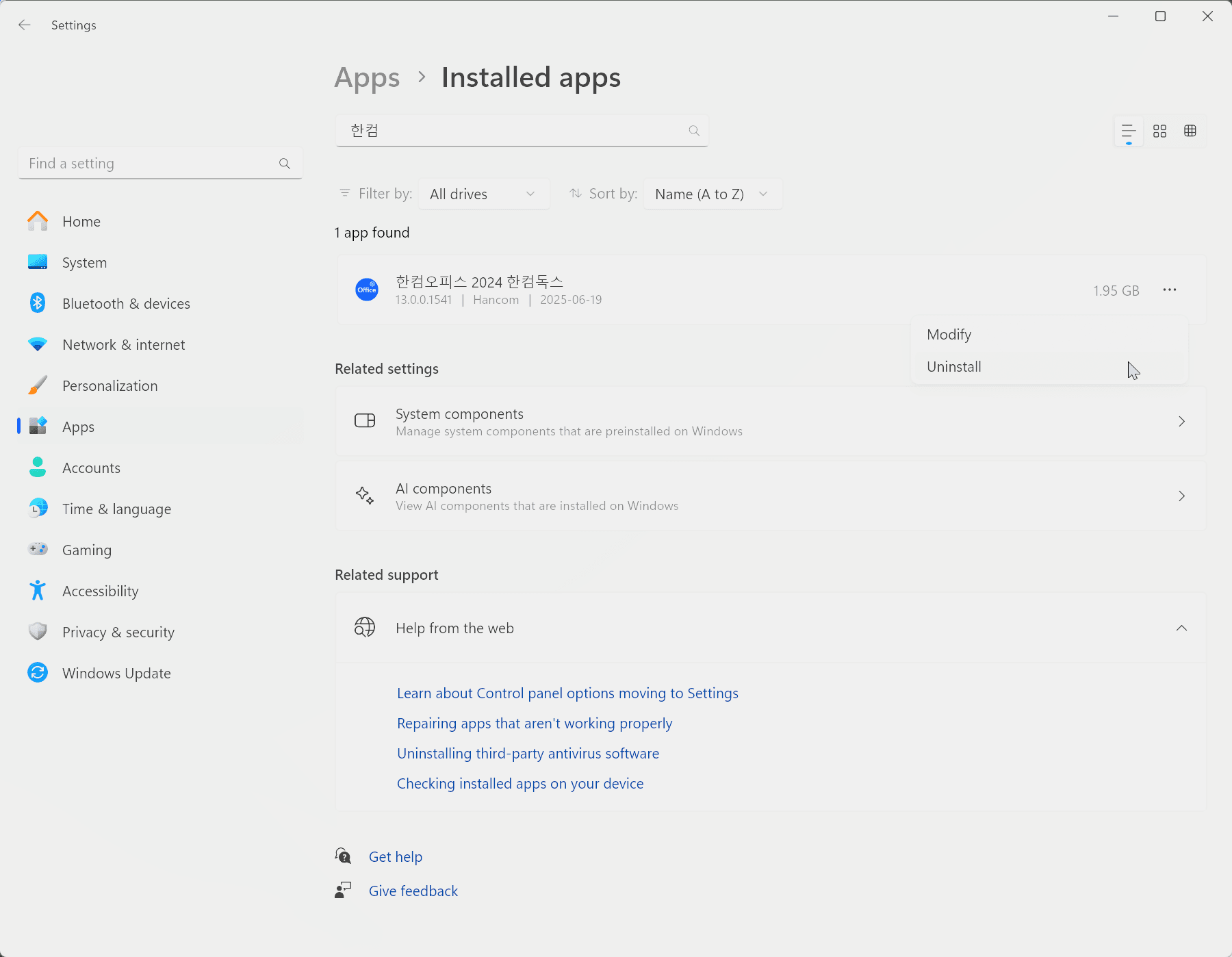Image resolution: width=1232 pixels, height=957 pixels.
Task: Click the Hancom Office app icon
Action: 367,290
